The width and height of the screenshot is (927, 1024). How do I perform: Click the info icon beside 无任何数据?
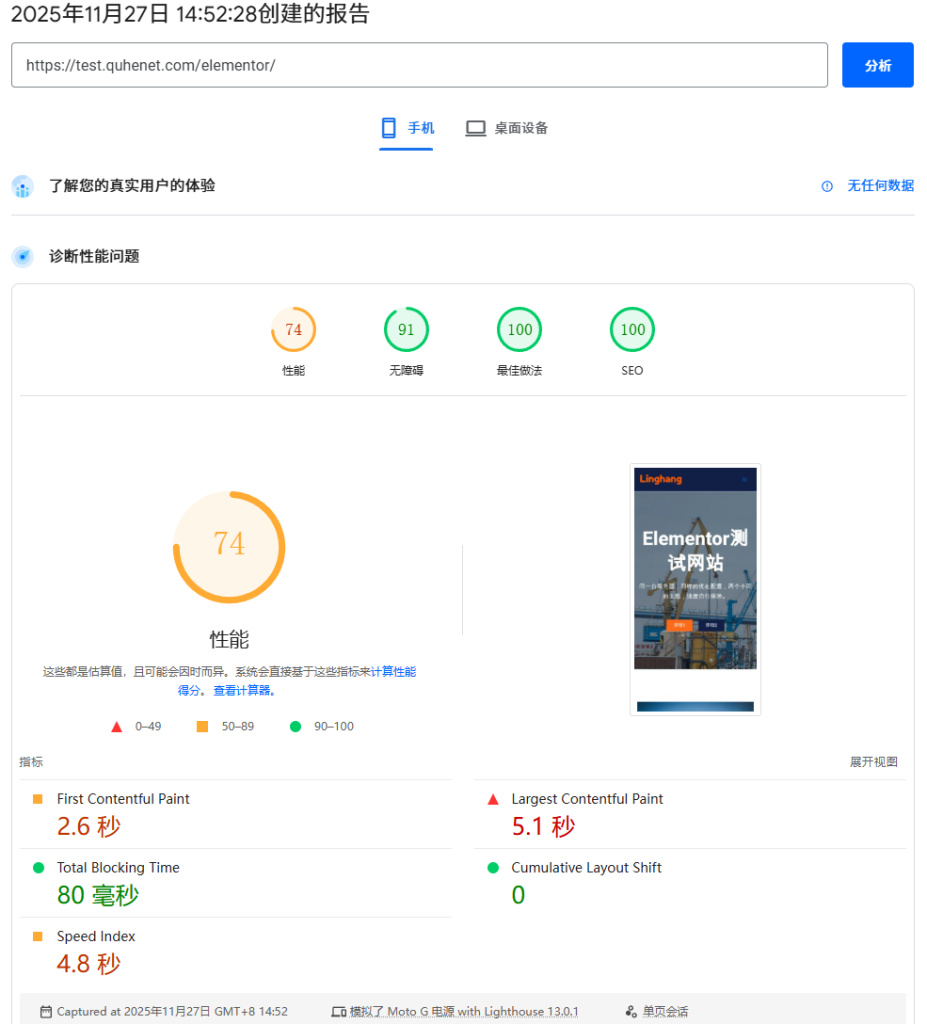827,186
